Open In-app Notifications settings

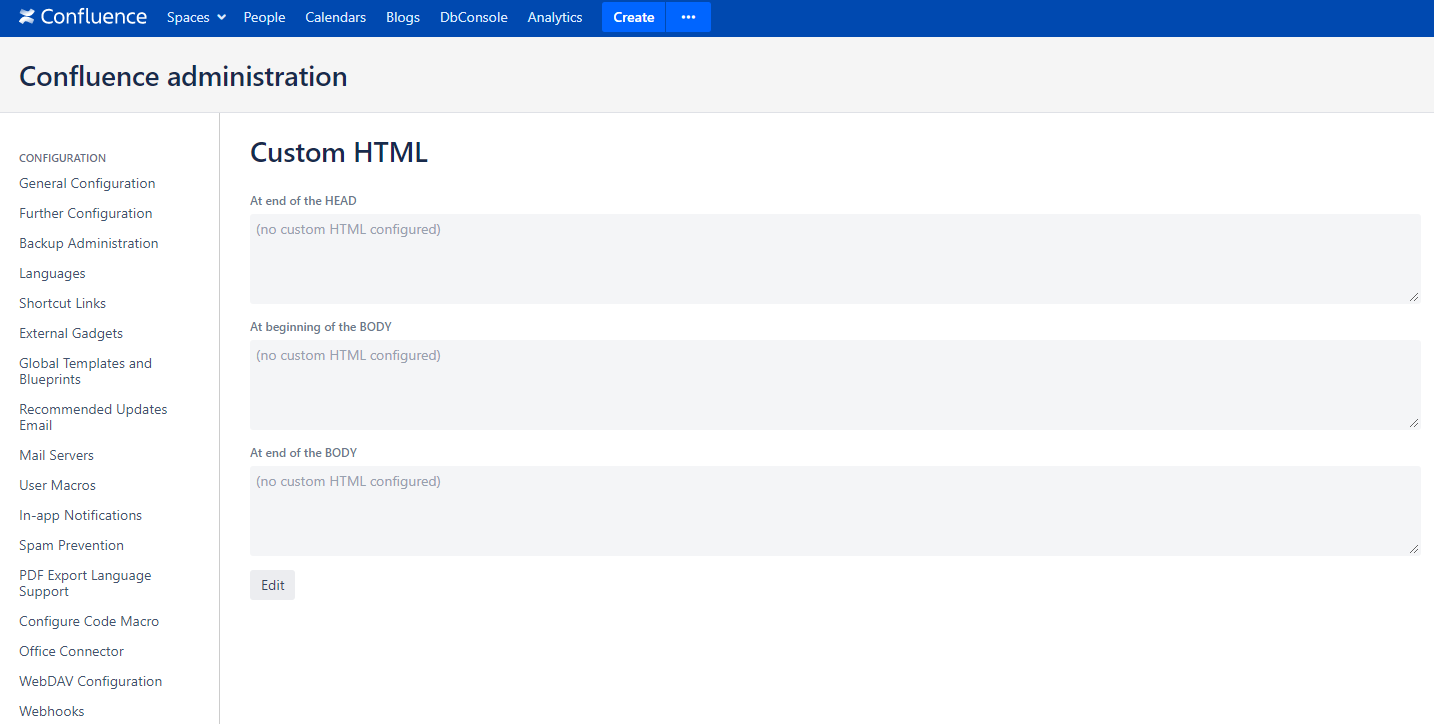pyautogui.click(x=80, y=515)
